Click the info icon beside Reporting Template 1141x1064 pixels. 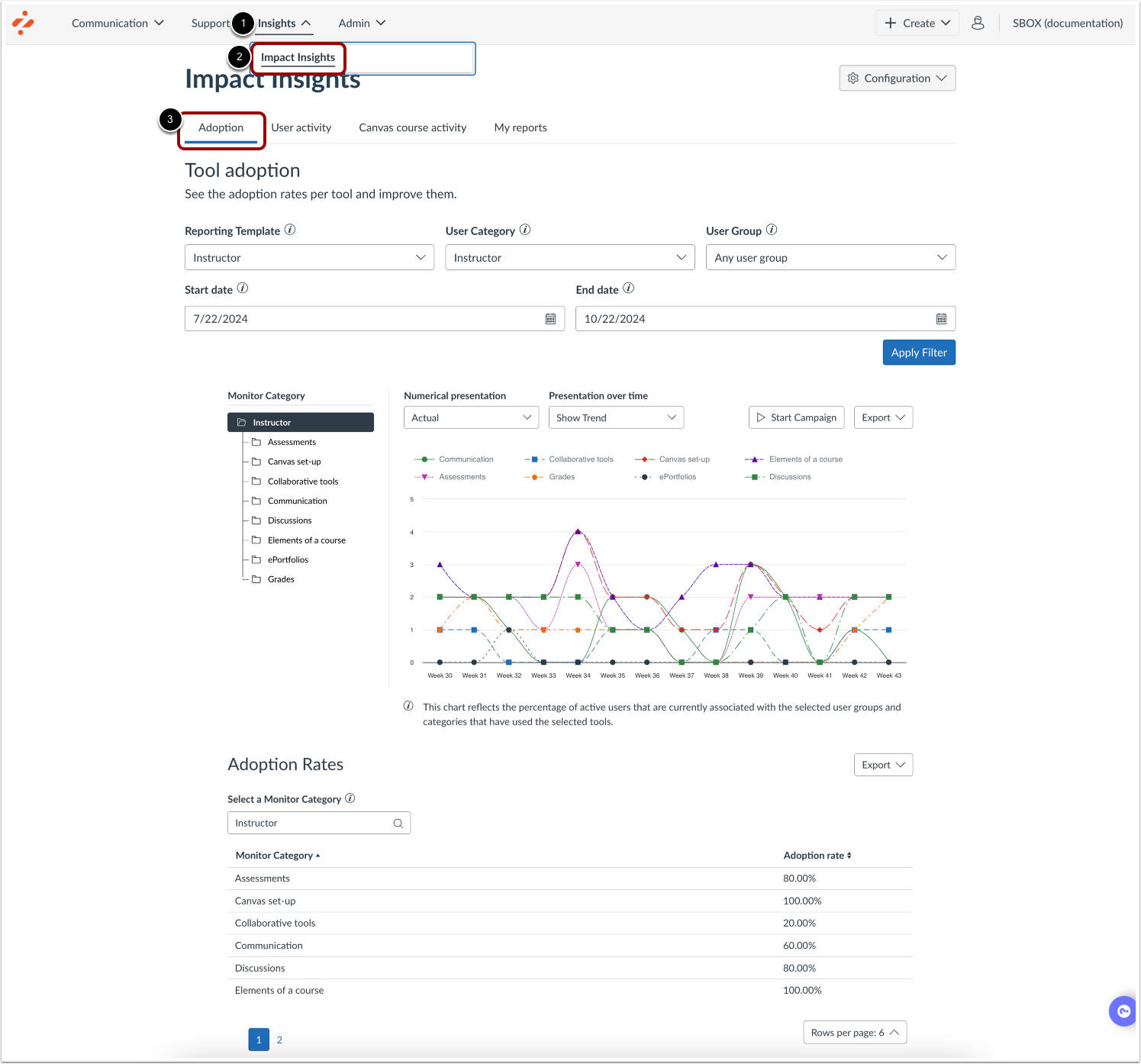tap(290, 229)
